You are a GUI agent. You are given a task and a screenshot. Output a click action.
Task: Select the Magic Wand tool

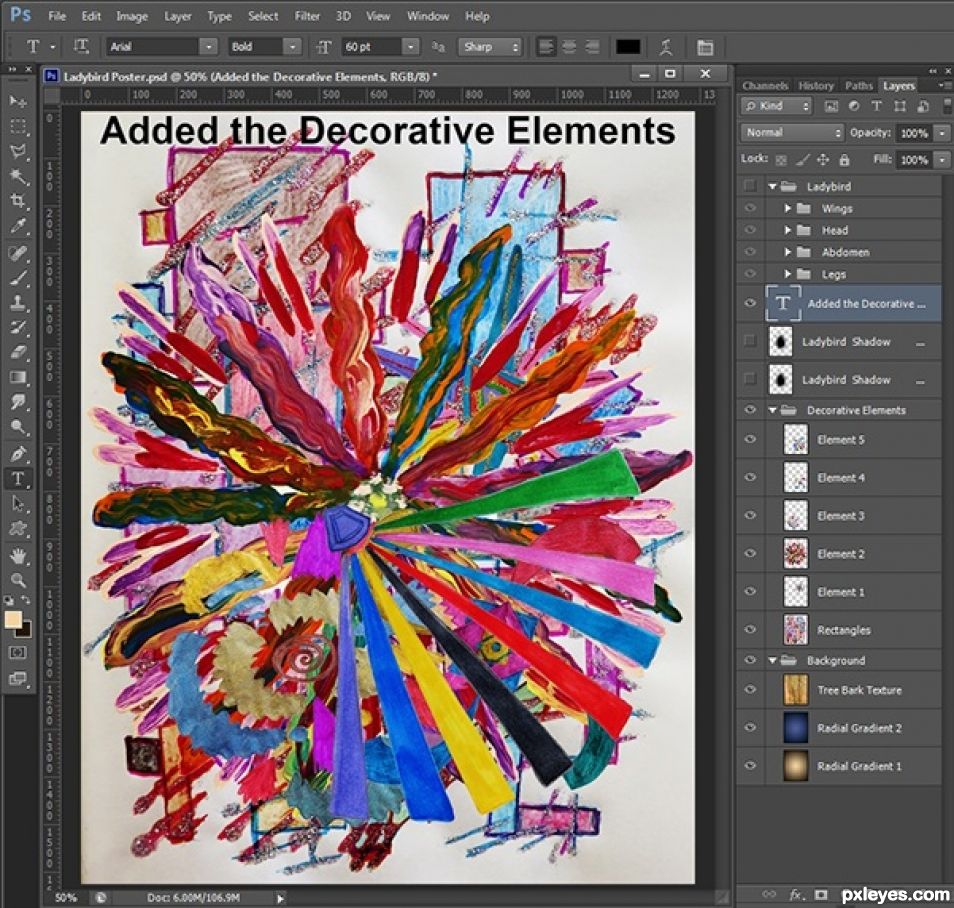(18, 176)
